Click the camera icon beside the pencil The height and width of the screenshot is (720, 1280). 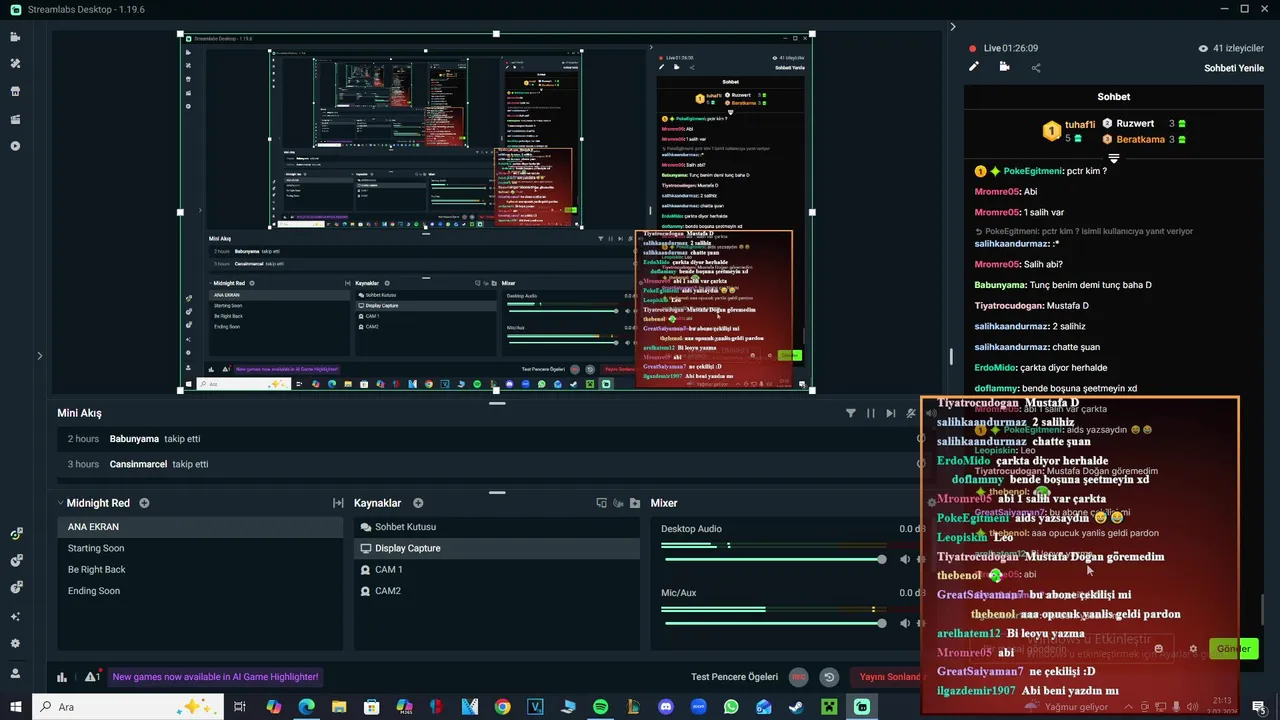click(1005, 67)
